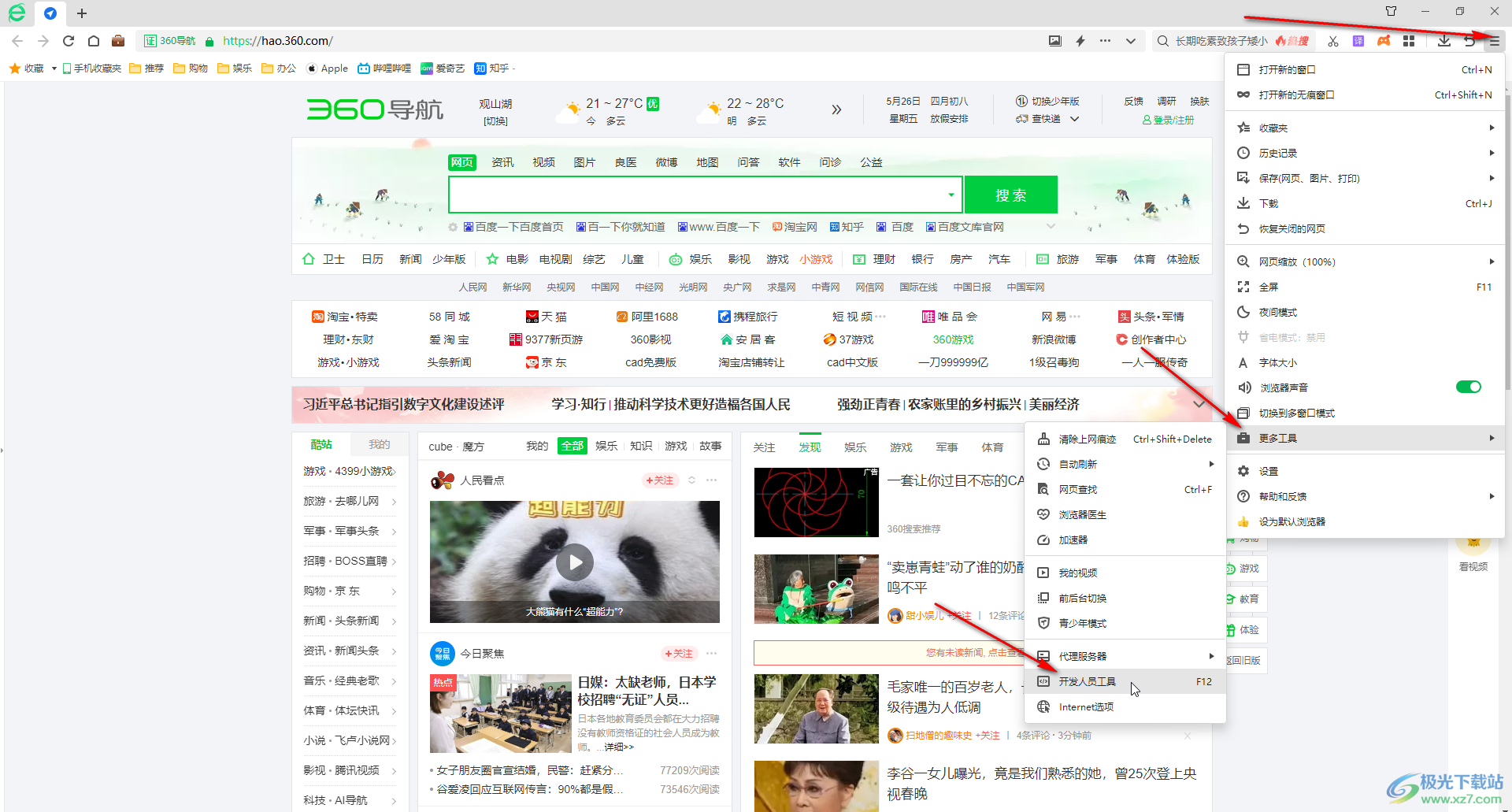Select 清除上网痕迹 in the submenu
Viewport: 1512px width, 812px height.
pyautogui.click(x=1125, y=439)
